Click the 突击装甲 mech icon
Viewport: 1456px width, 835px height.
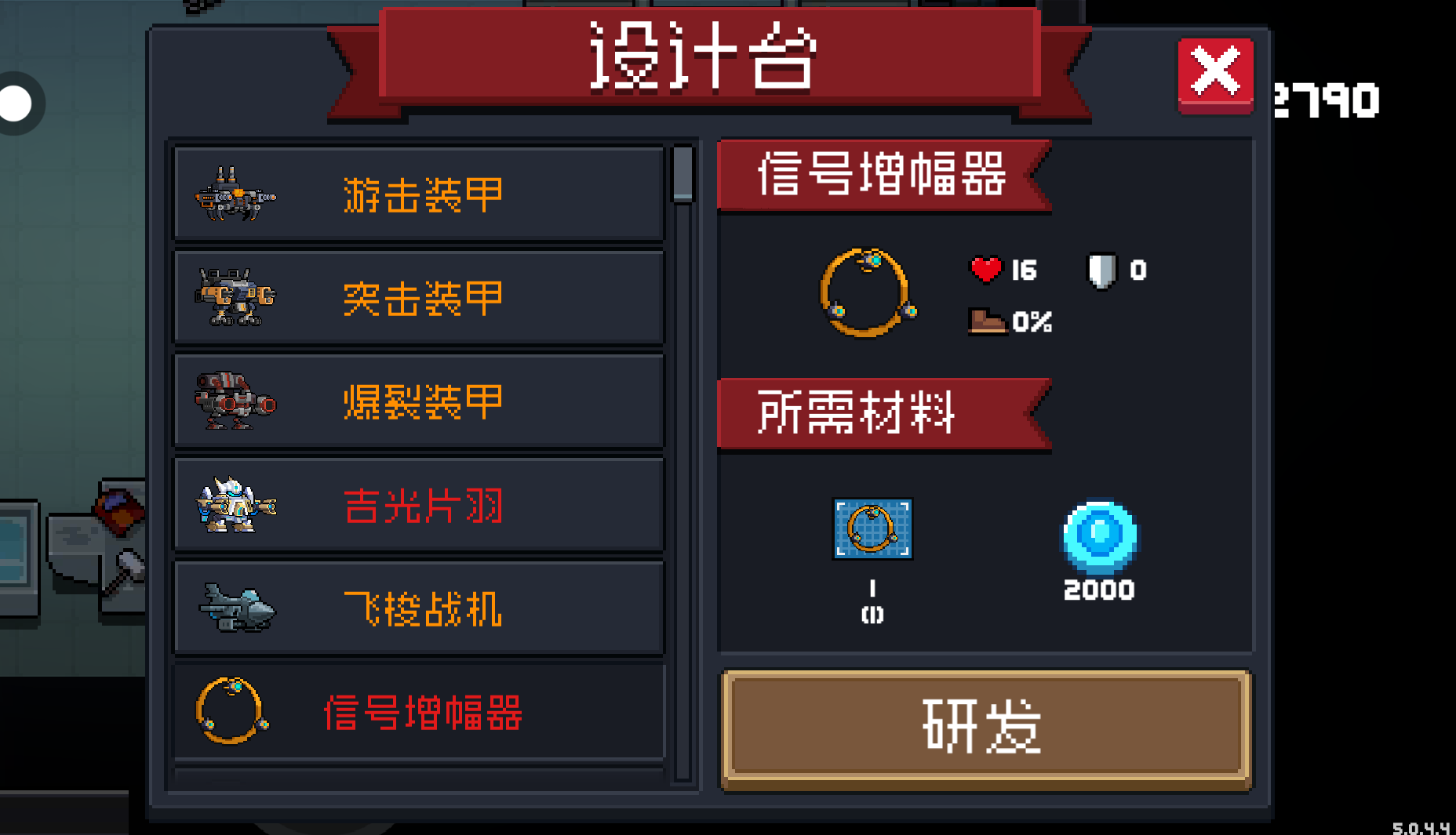click(x=235, y=297)
